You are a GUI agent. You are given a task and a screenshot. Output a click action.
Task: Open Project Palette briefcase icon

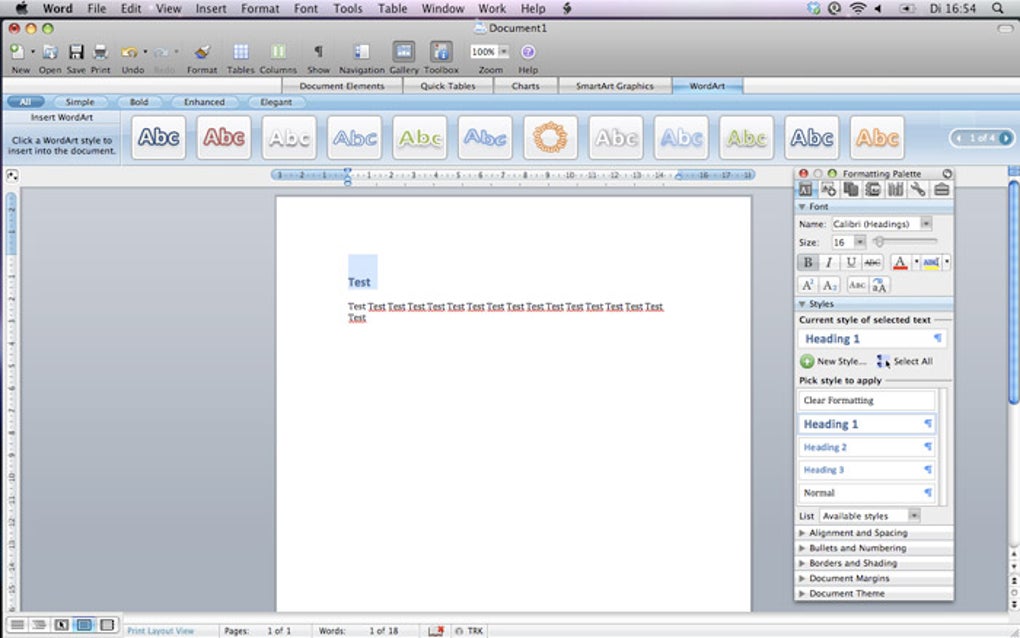pos(941,189)
